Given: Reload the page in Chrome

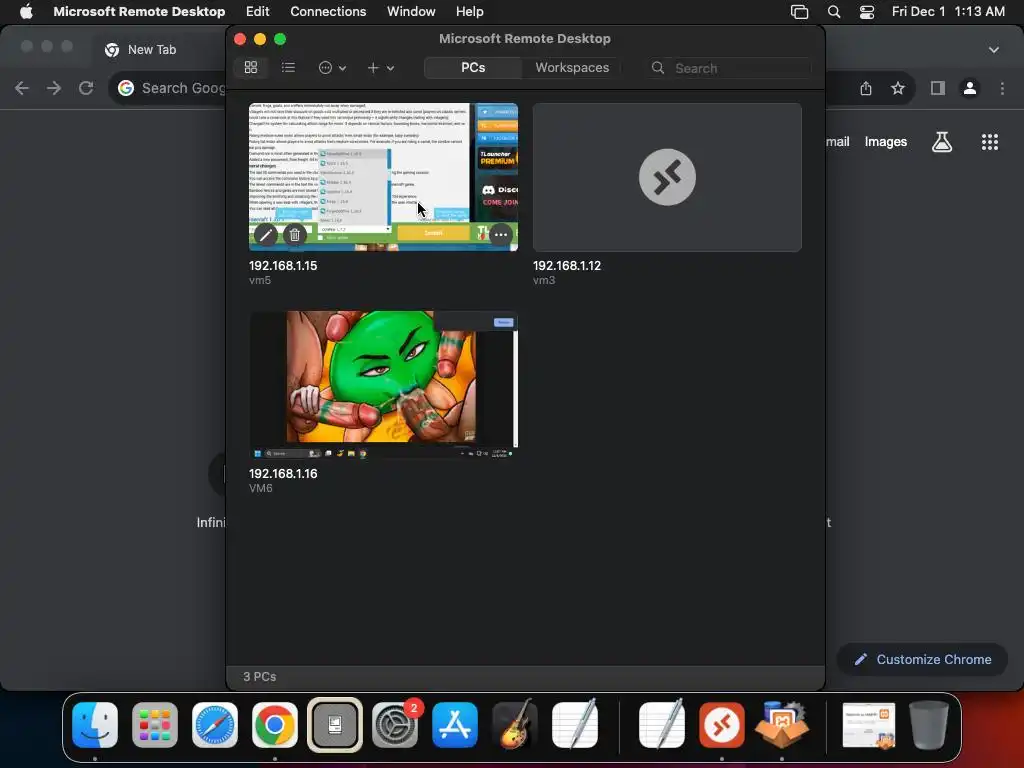Looking at the screenshot, I should click(x=86, y=88).
